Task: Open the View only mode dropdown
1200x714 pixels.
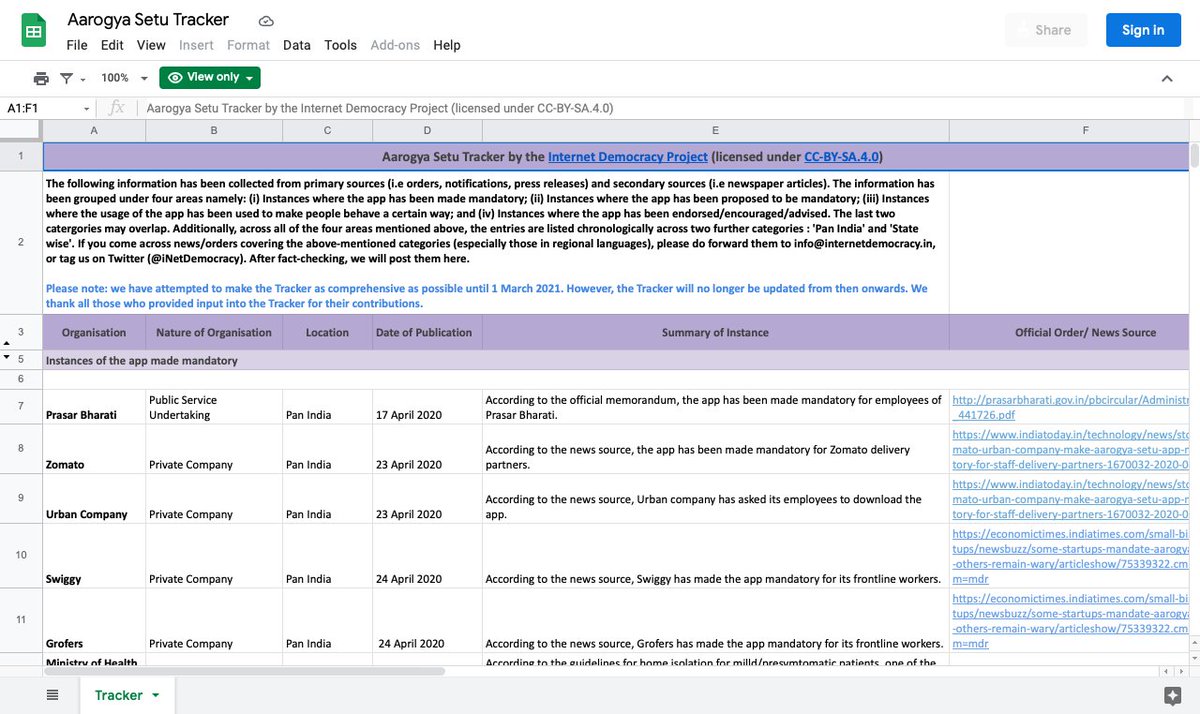Action: point(210,77)
